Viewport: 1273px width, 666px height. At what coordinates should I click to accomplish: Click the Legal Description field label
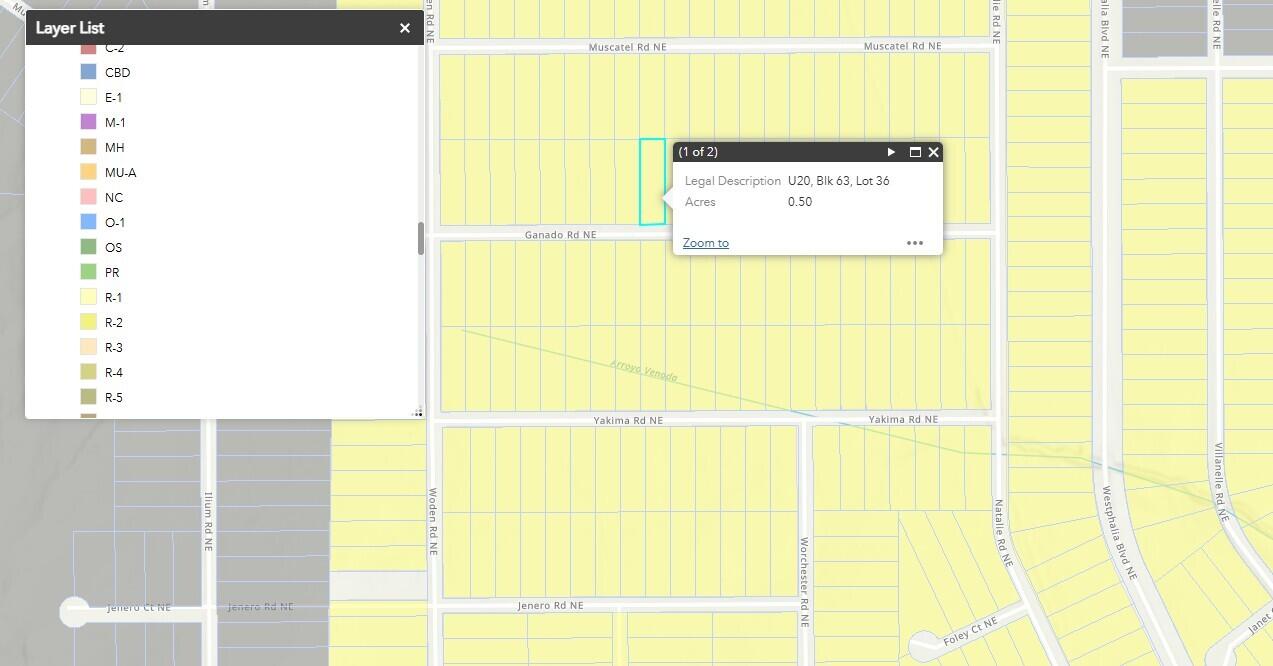(x=733, y=181)
